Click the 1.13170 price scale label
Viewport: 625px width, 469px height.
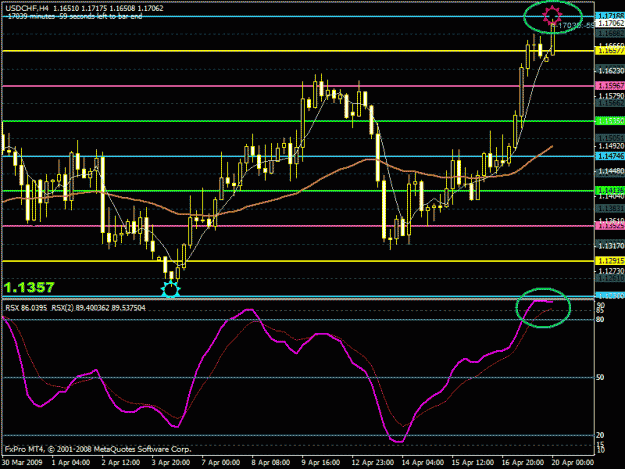(611, 246)
